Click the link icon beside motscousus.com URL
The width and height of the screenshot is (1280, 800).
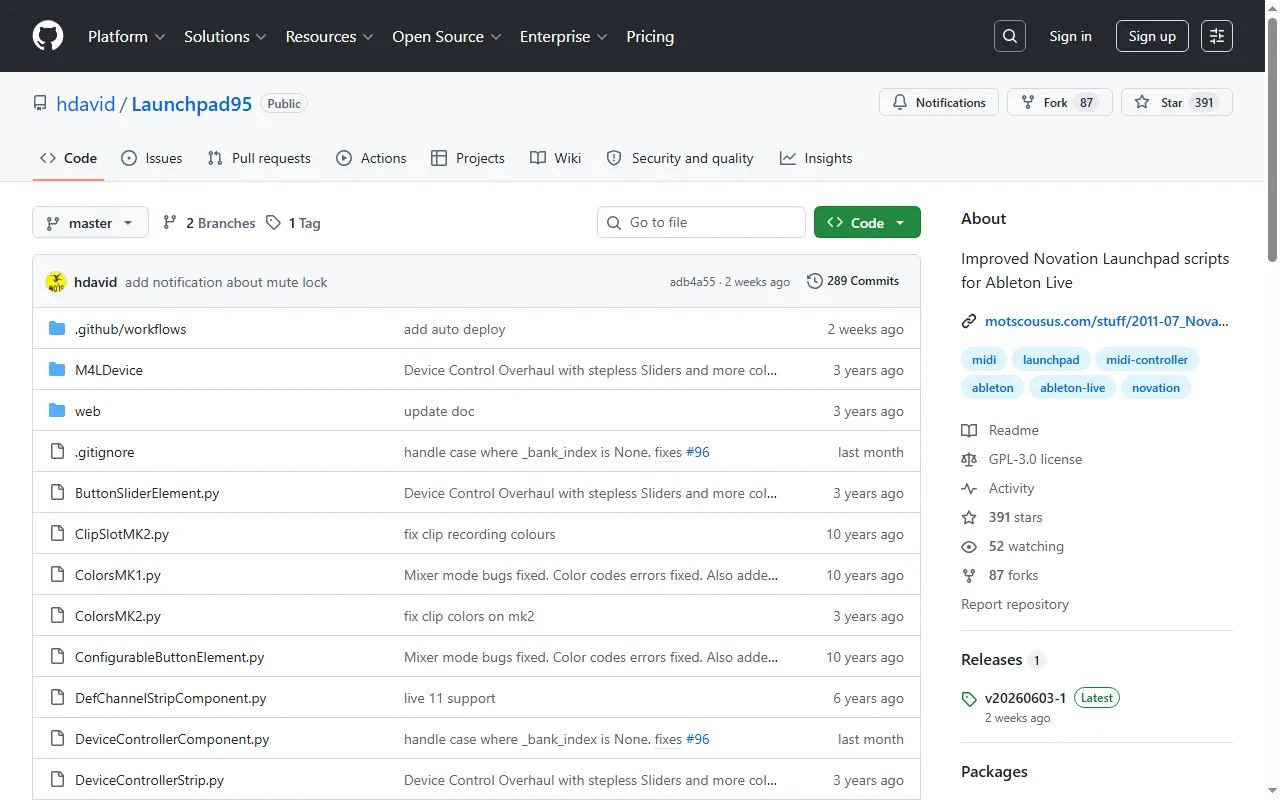pyautogui.click(x=969, y=321)
